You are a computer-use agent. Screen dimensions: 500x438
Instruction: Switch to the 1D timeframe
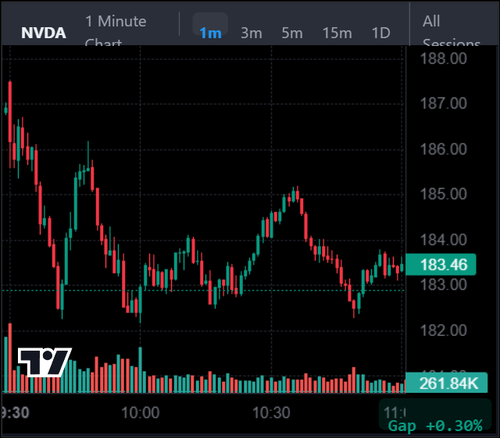point(381,33)
